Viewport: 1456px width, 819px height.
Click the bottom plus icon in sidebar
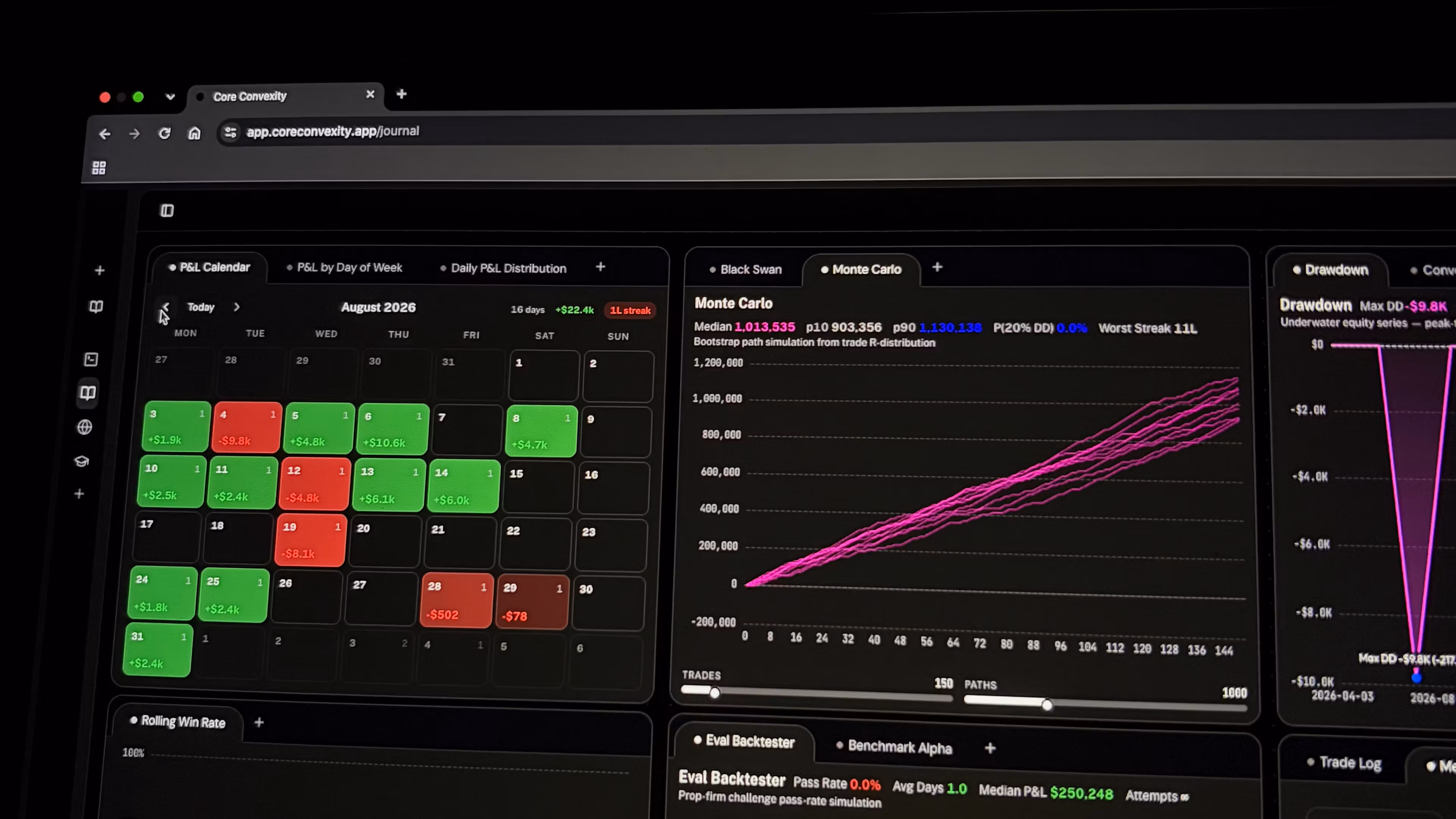79,494
